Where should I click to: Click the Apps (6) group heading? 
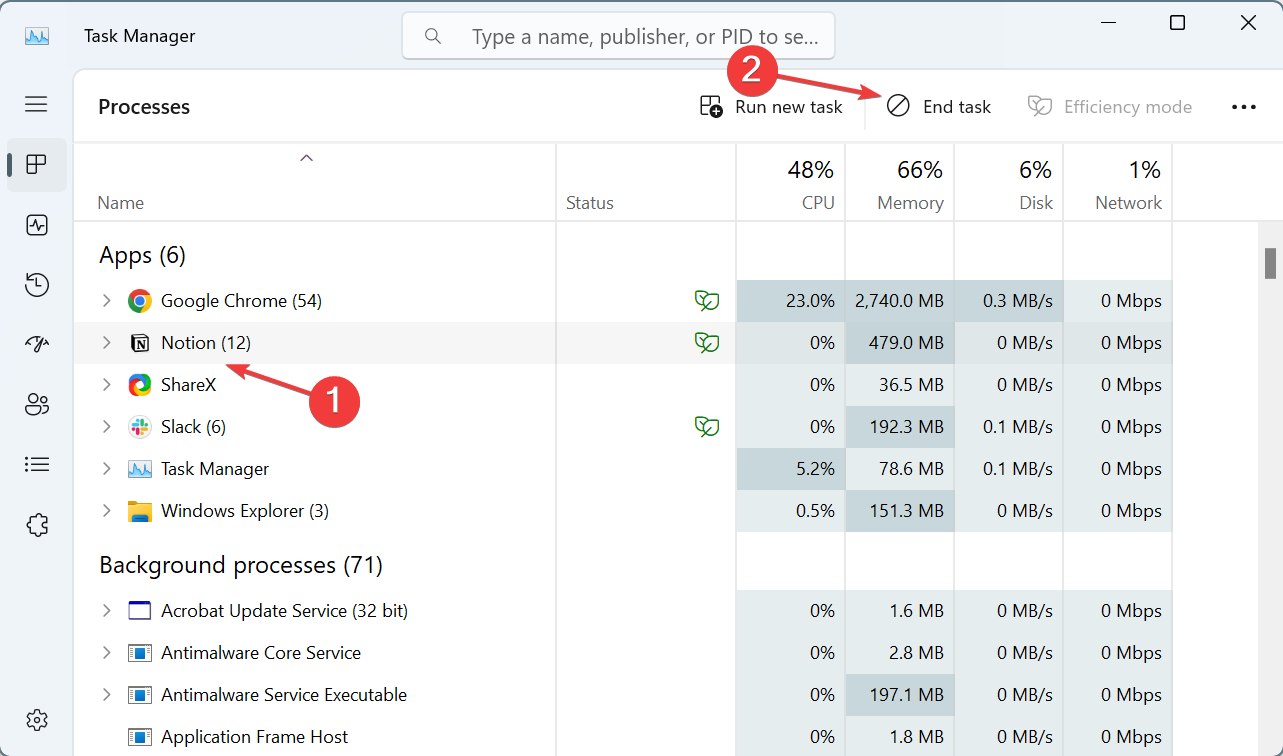[142, 256]
